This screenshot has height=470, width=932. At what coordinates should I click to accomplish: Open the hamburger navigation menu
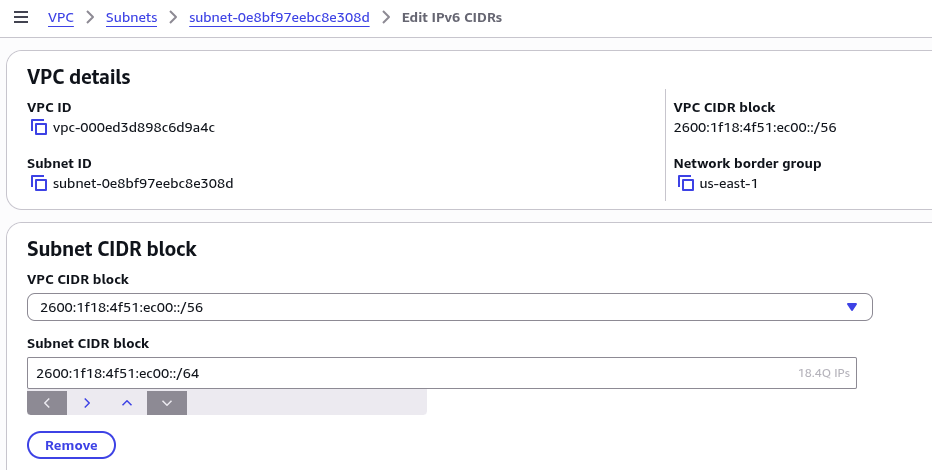(x=21, y=17)
